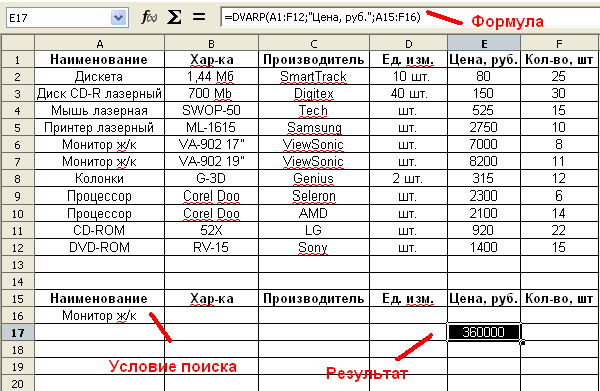600x391 pixels.
Task: Click cell Tech in the Производитель column
Action: (314, 111)
